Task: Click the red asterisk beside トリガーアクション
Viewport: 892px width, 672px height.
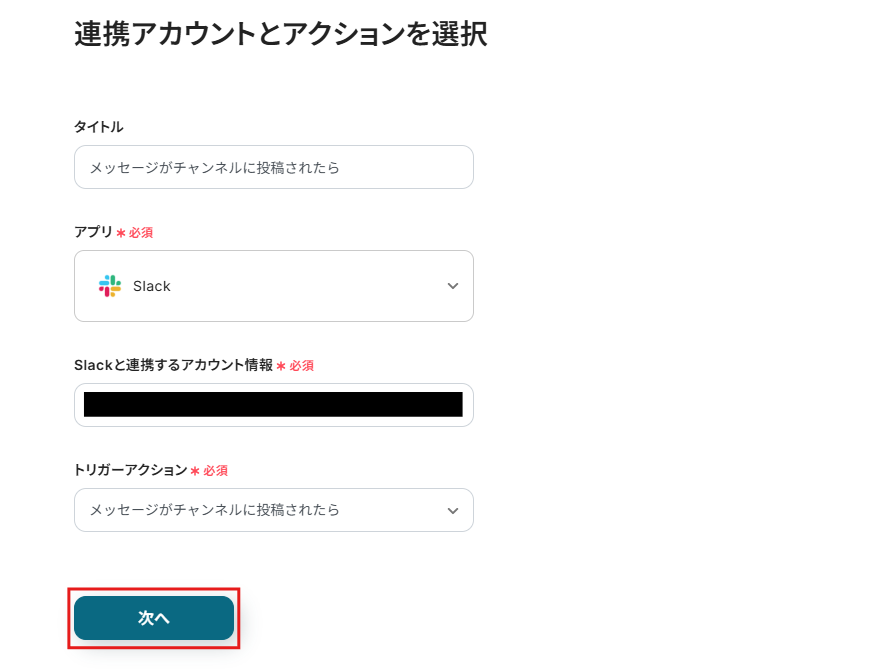Action: pos(195,471)
